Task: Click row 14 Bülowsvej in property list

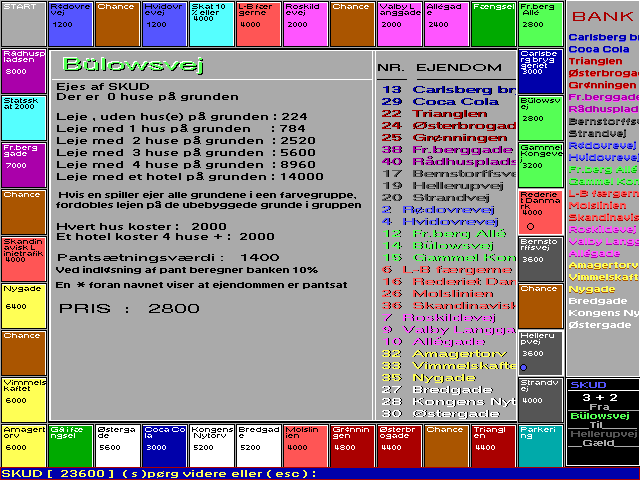Action: pos(438,246)
